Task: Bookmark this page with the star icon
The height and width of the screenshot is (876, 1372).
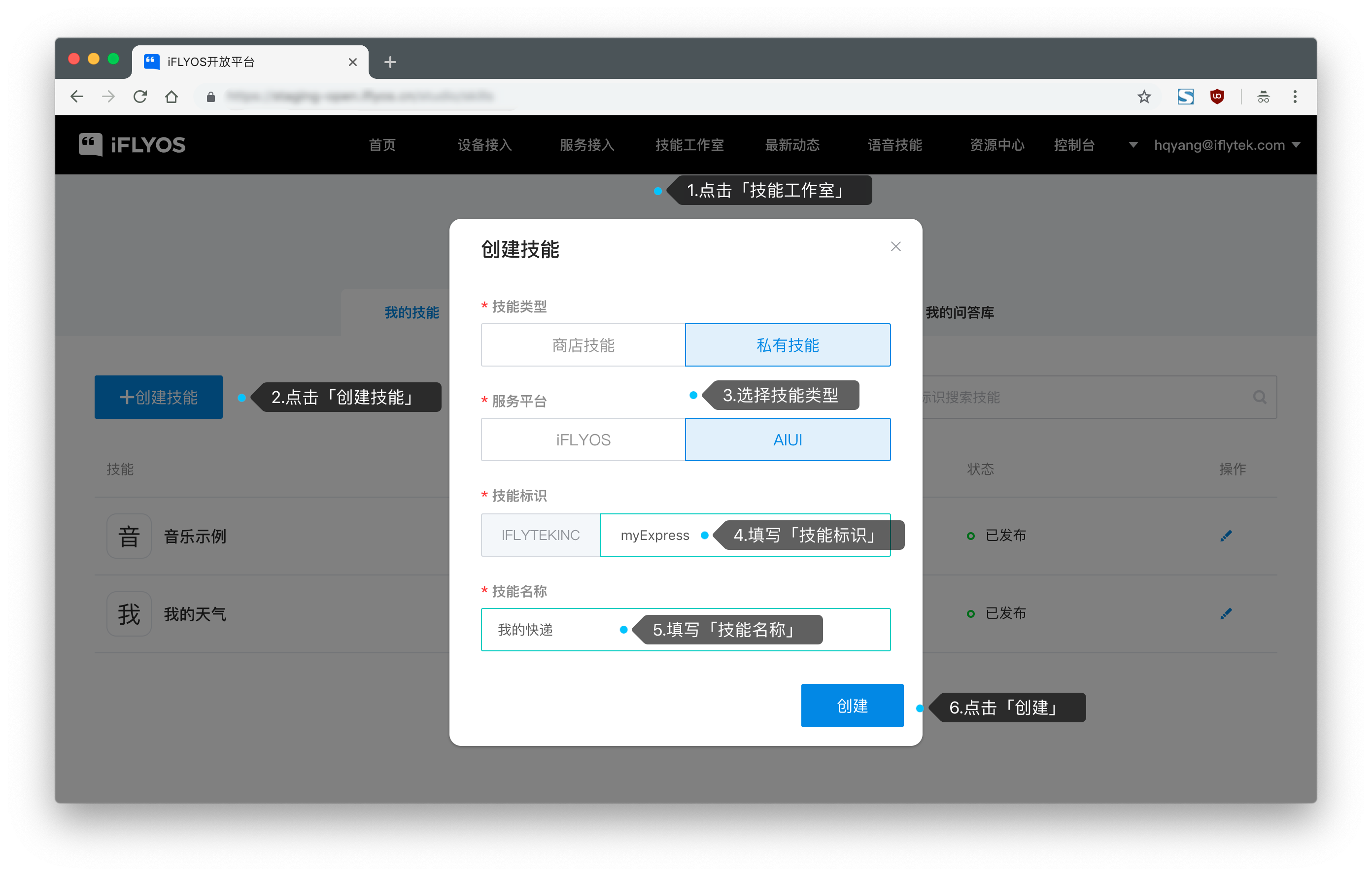Action: [x=1144, y=97]
